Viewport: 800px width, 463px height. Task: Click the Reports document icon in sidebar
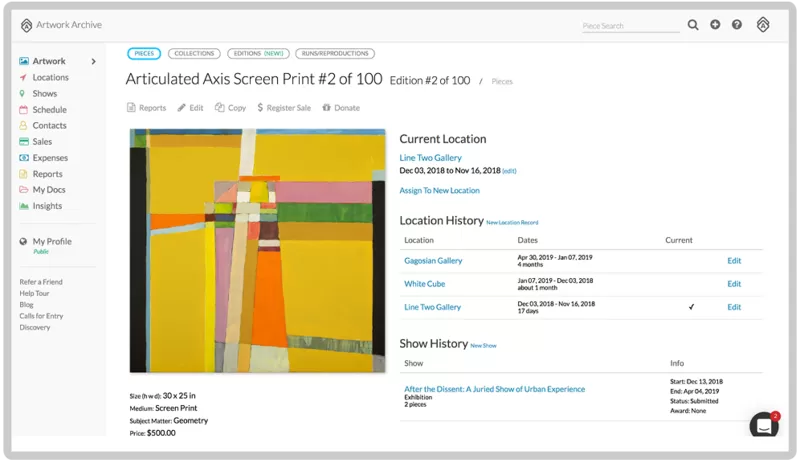coord(23,174)
